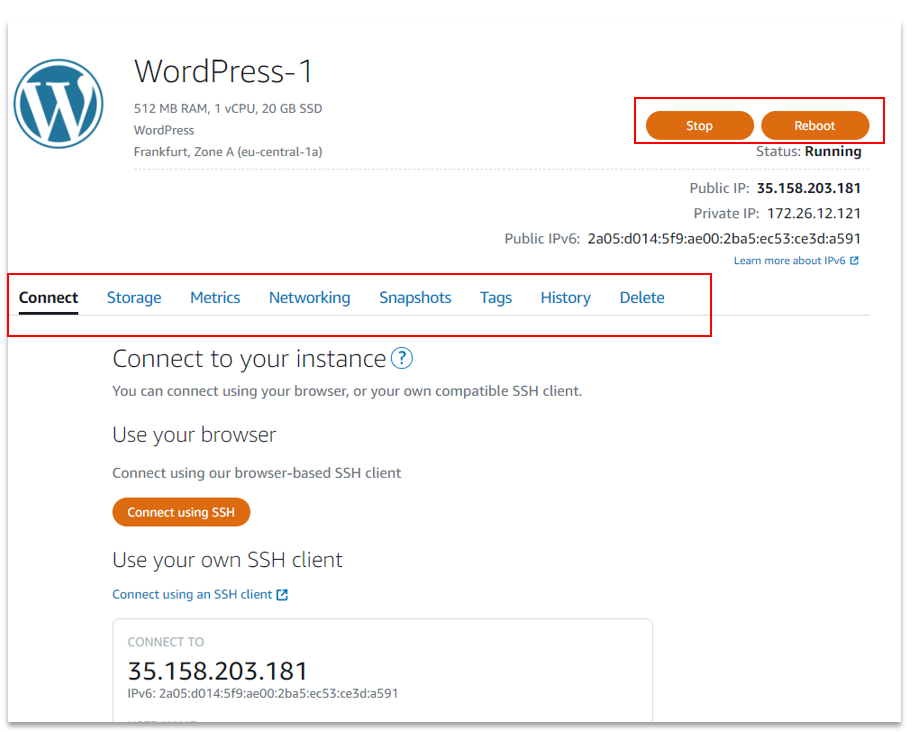917x732 pixels.
Task: Follow the Learn more about IPv6 link
Action: 790,261
